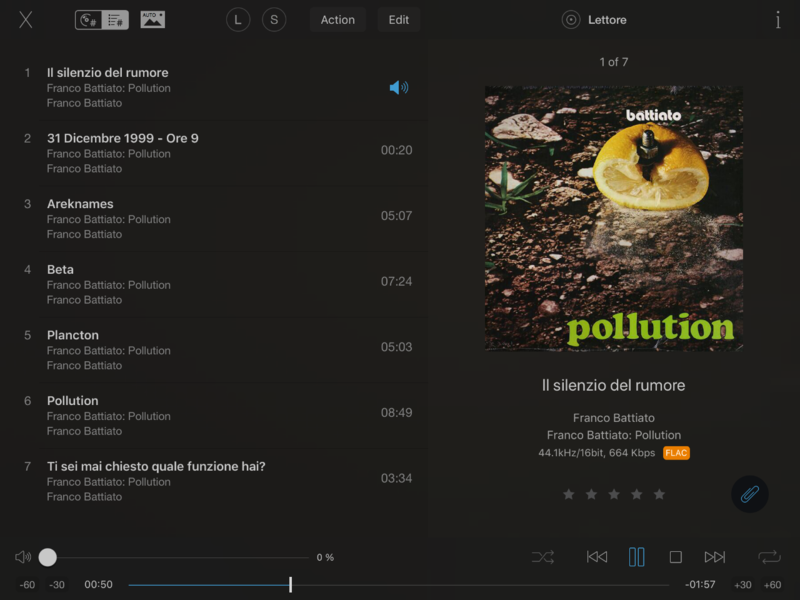800x600 pixels.
Task: Toggle the album/track list view mode
Action: (102, 20)
